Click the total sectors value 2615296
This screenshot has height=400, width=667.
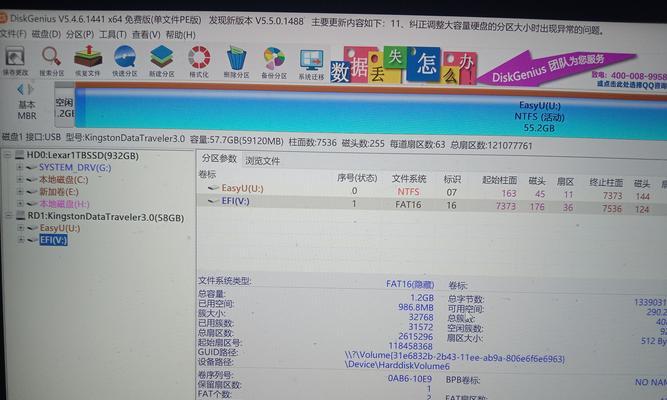pyautogui.click(x=415, y=336)
